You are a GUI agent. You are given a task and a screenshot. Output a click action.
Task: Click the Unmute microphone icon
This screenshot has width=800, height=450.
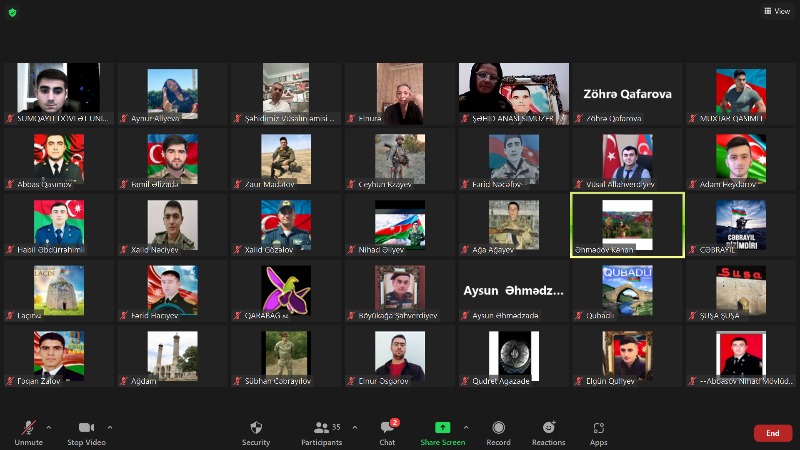[x=28, y=428]
